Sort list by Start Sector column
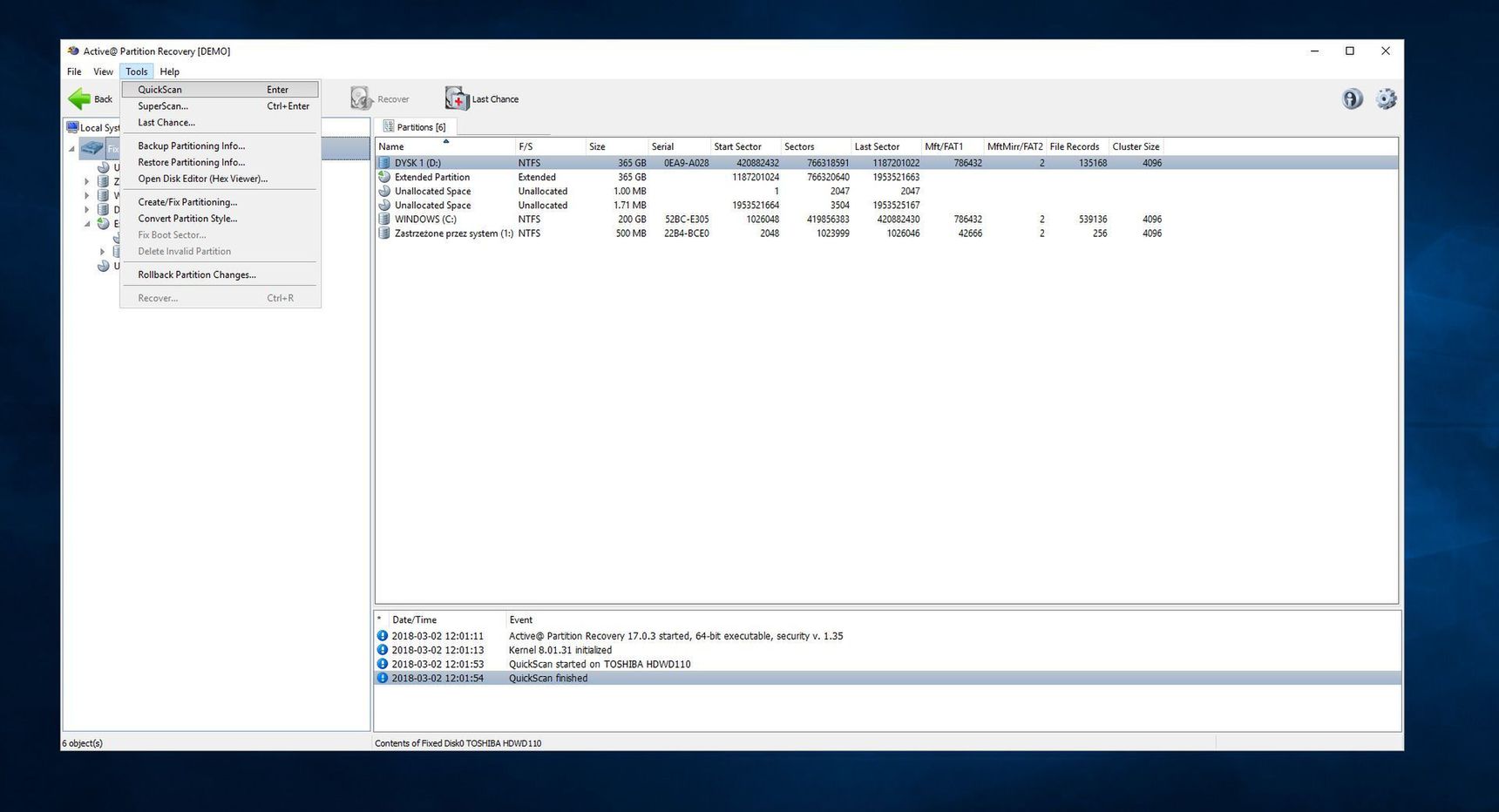The image size is (1499, 812). 745,146
